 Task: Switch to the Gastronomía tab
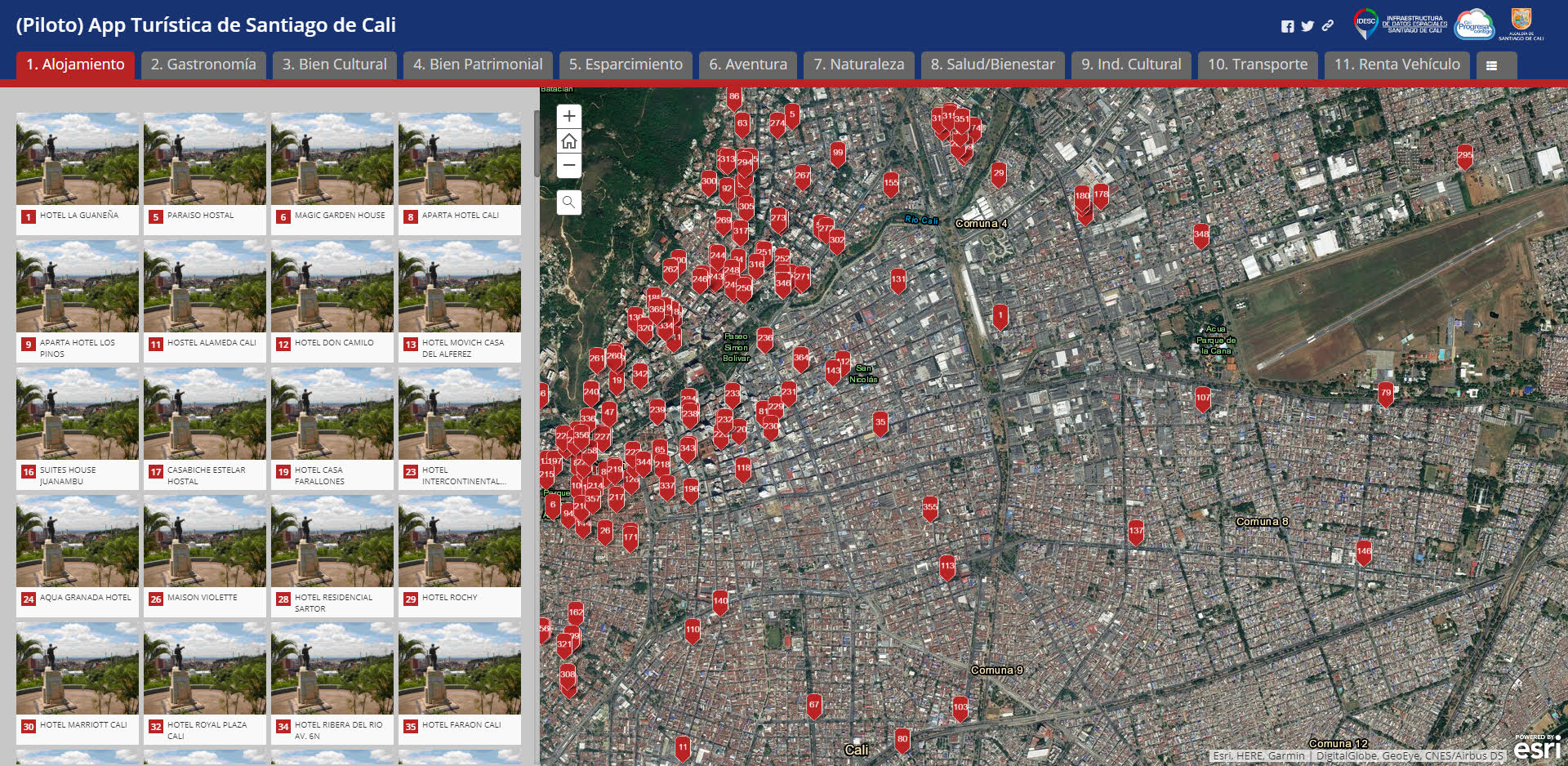click(x=203, y=65)
